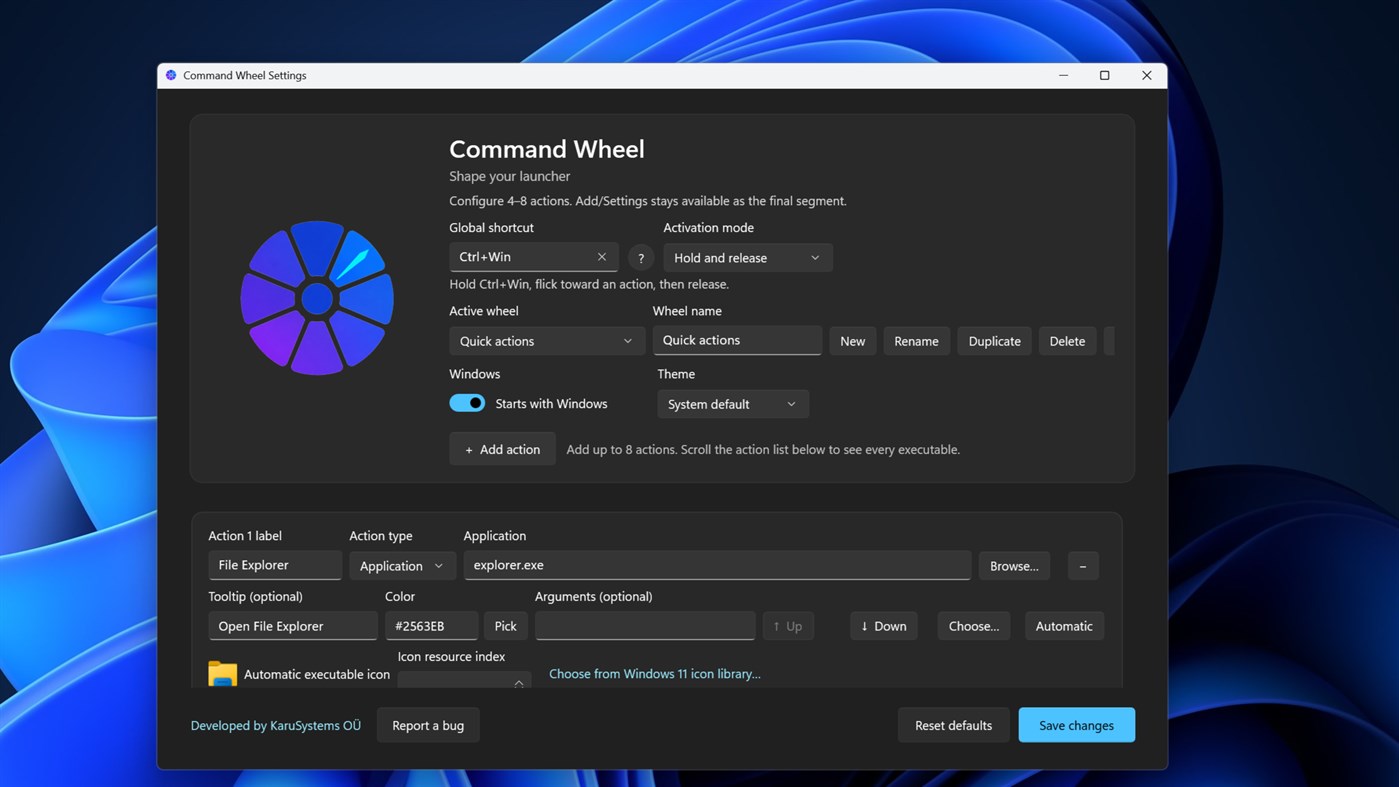Viewport: 1399px width, 787px height.
Task: Toggle the Starts with Windows switch
Action: 467,403
